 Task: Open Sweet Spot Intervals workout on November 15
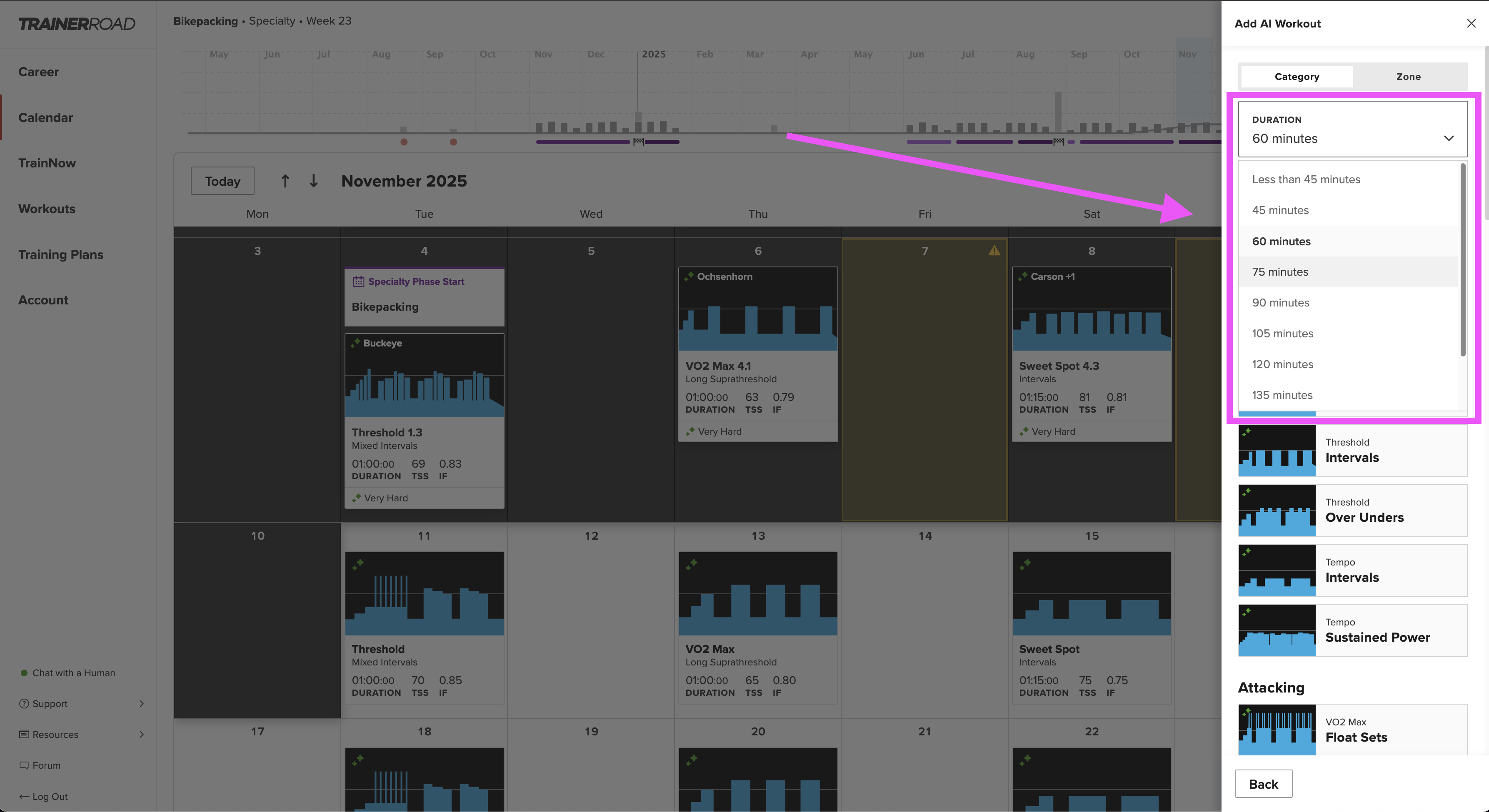1091,628
